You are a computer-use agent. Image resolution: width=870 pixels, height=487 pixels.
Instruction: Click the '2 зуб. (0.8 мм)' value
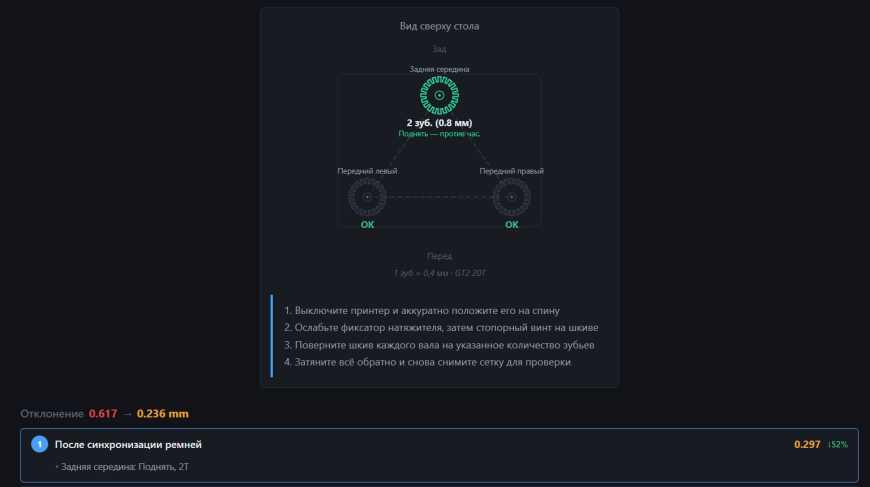439,123
